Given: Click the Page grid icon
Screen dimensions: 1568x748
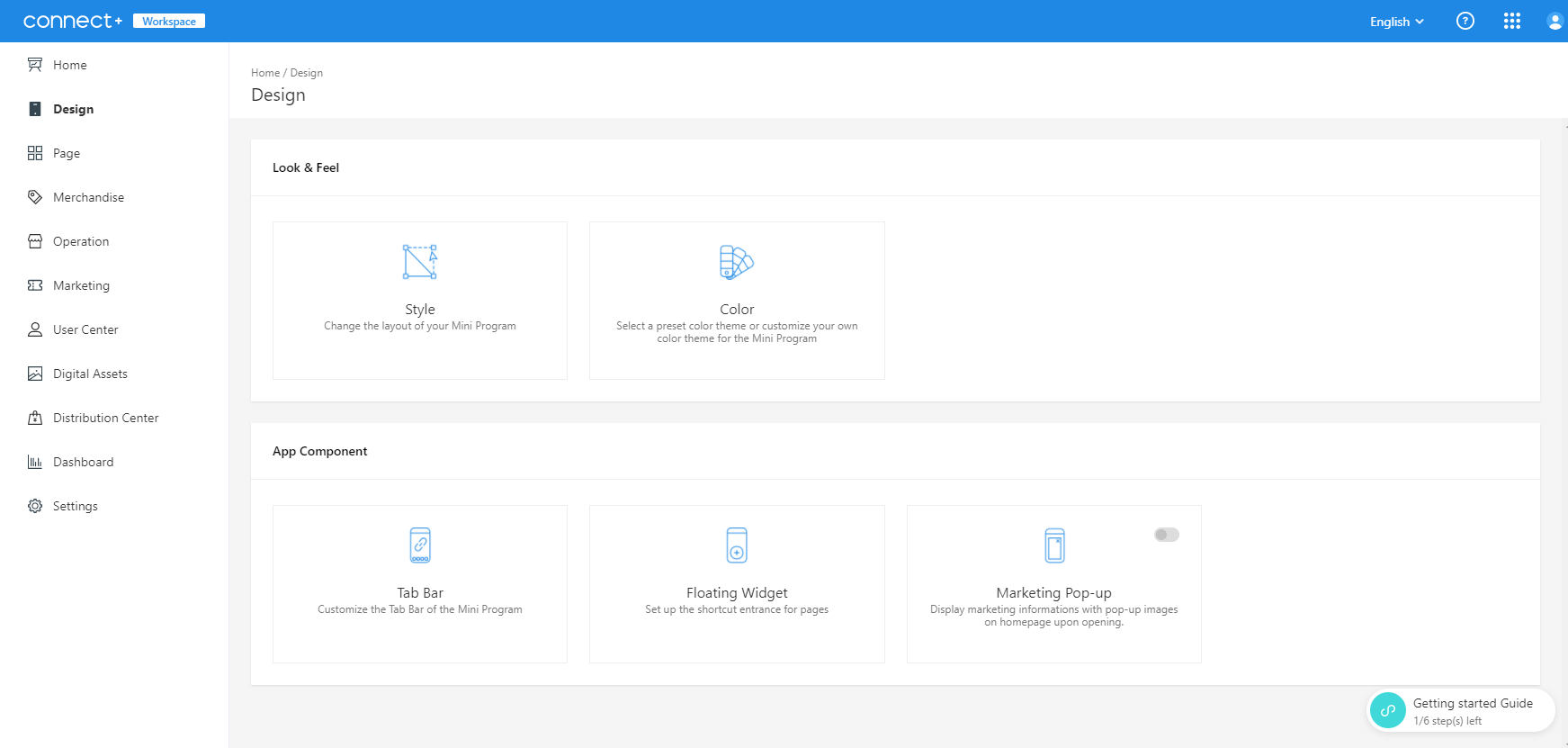Looking at the screenshot, I should 35,153.
